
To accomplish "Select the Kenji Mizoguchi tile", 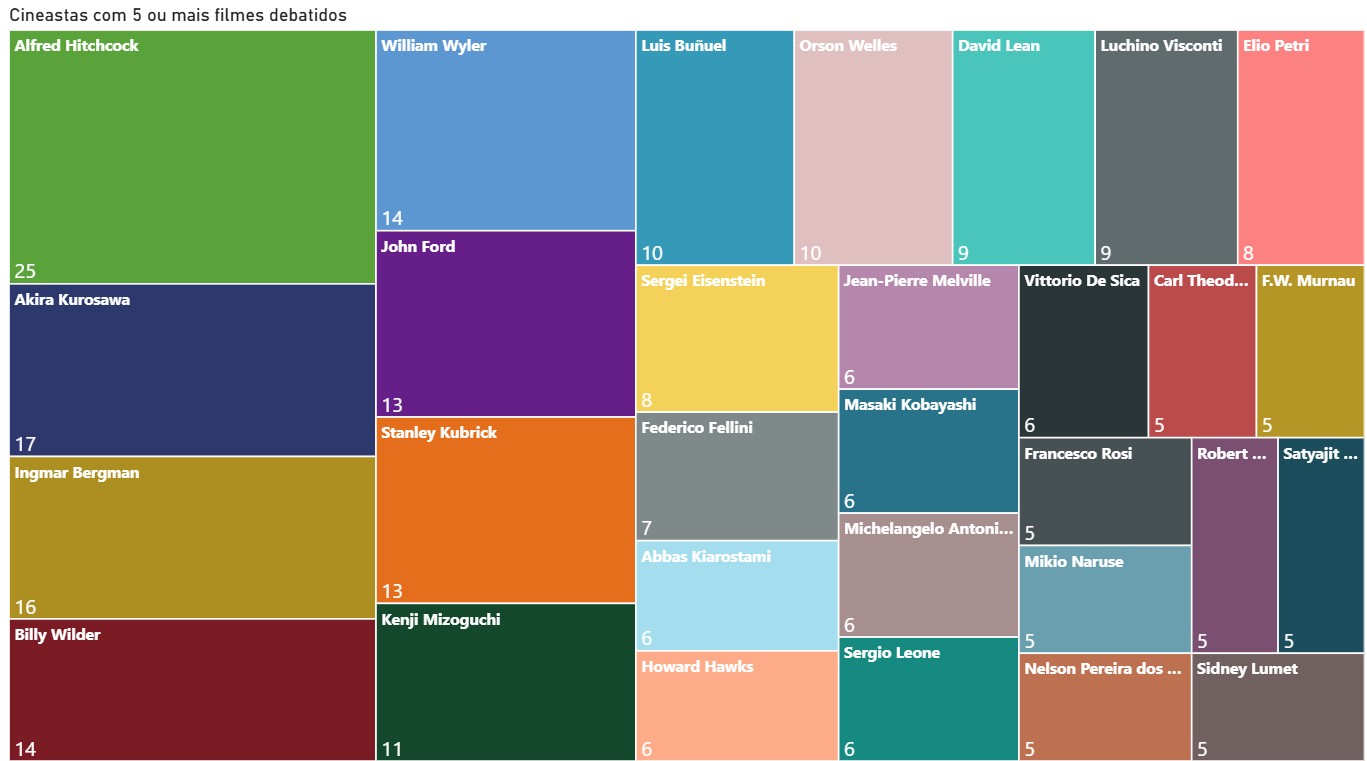I will 506,682.
